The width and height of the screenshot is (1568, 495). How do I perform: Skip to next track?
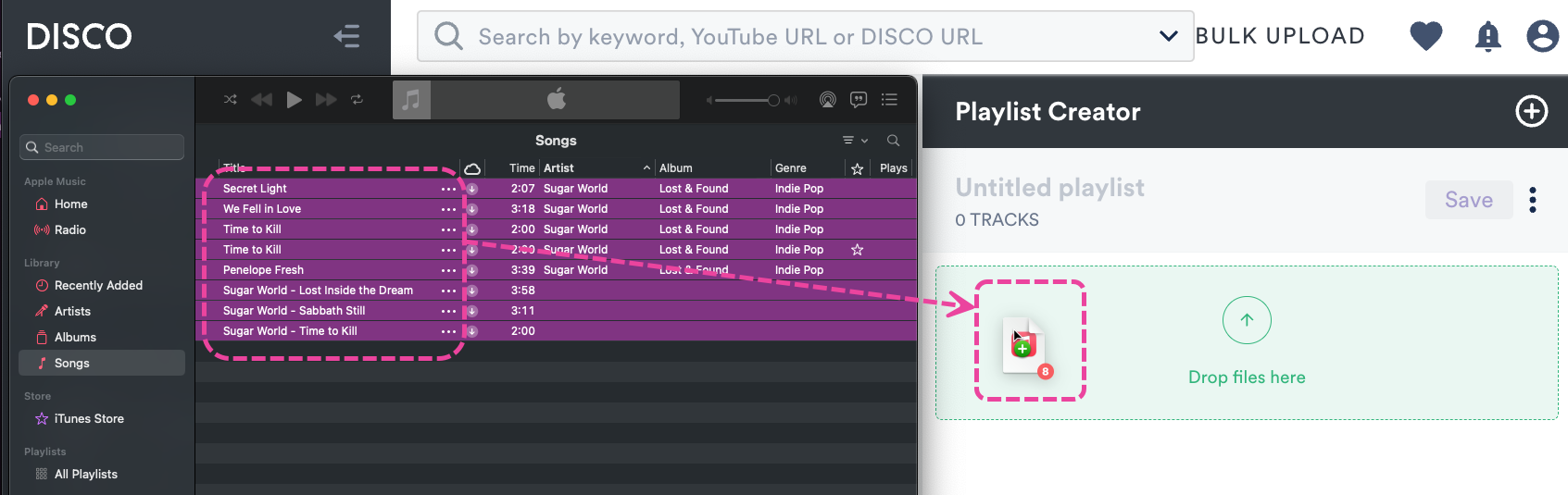(326, 99)
